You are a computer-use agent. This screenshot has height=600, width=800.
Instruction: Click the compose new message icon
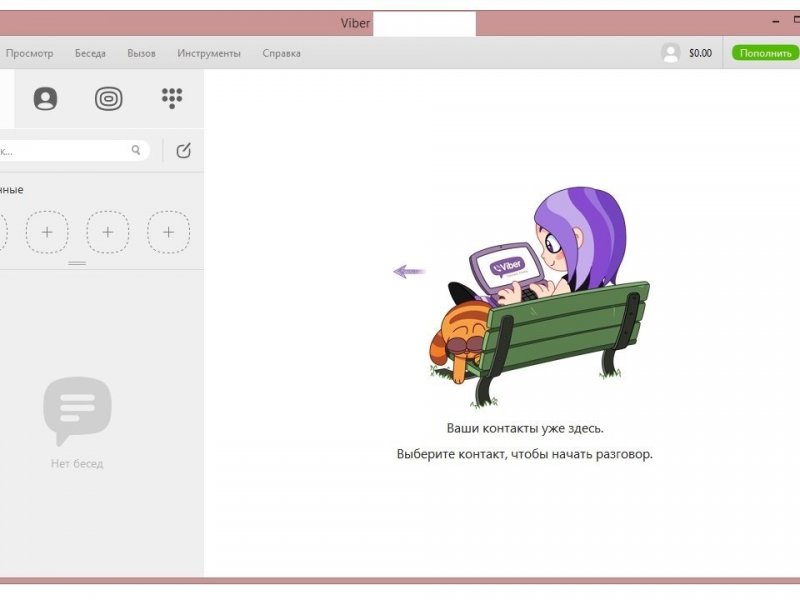184,151
